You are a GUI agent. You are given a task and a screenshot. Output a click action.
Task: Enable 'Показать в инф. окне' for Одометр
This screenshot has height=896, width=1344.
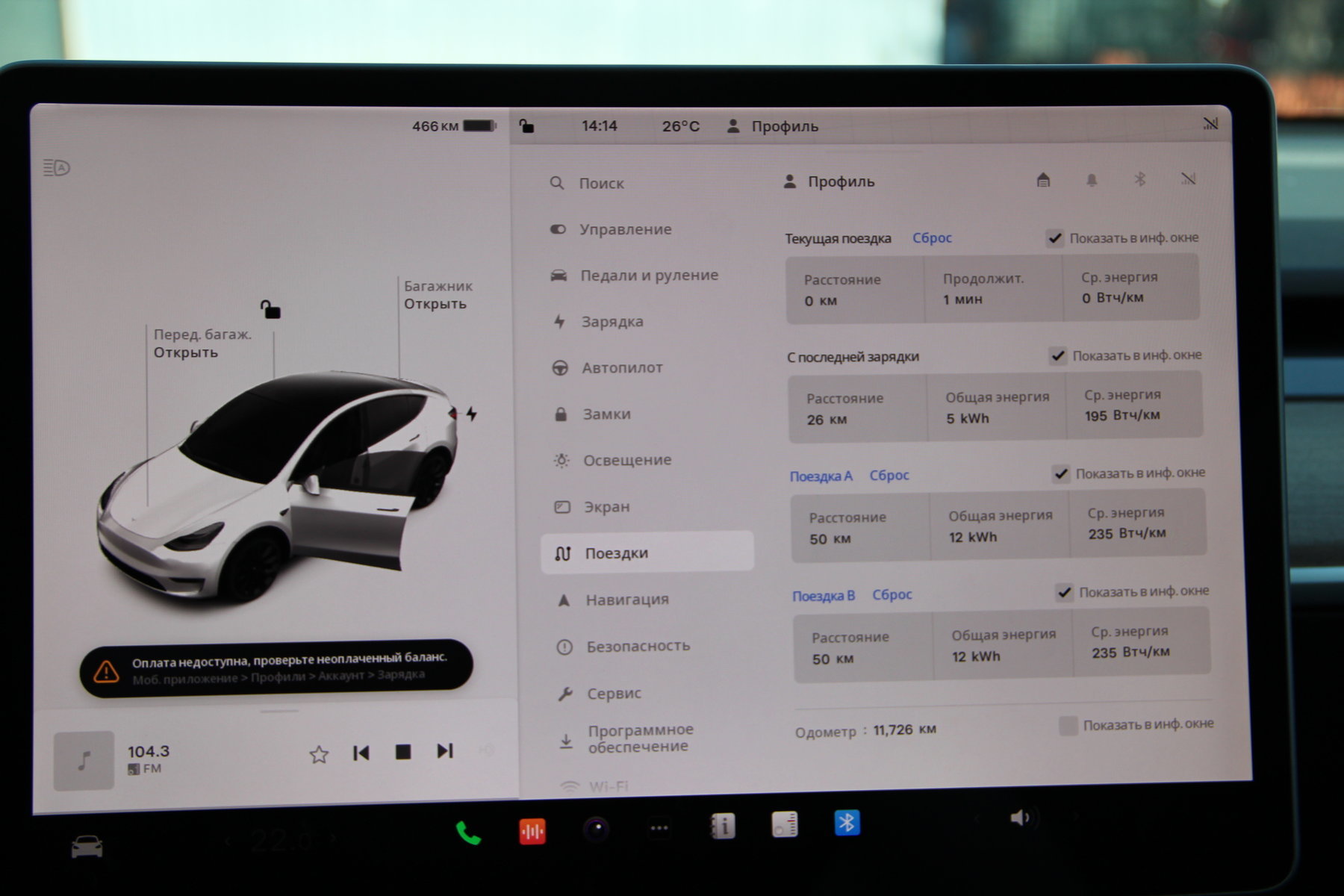[1068, 725]
